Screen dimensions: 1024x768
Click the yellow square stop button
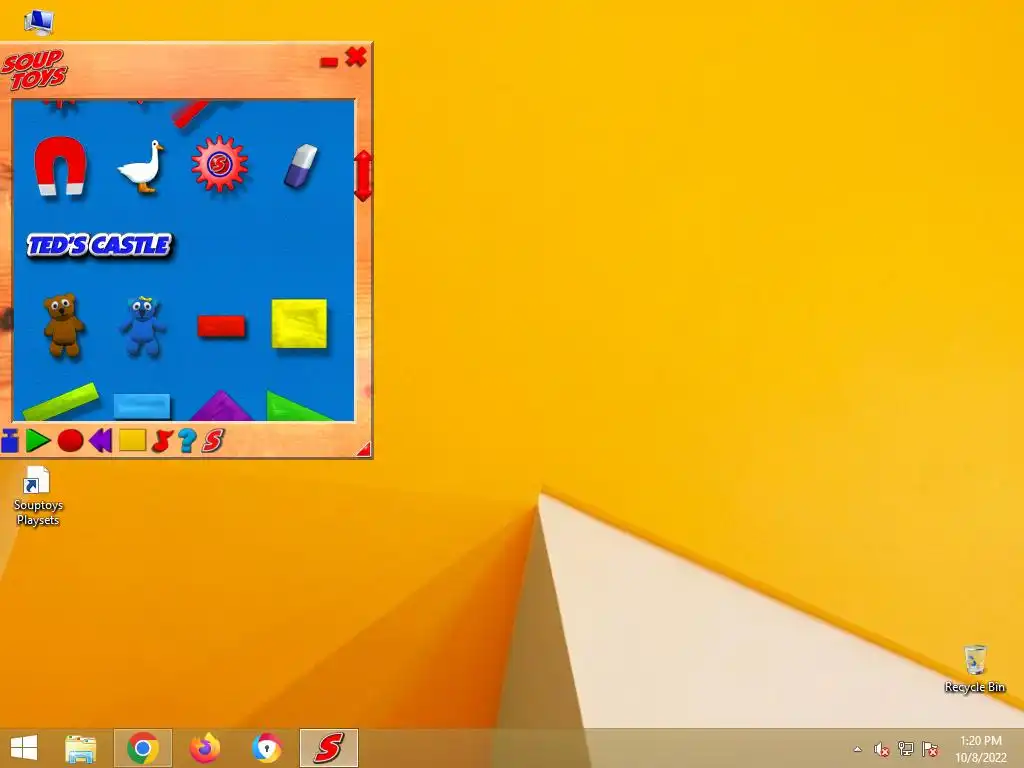(133, 440)
